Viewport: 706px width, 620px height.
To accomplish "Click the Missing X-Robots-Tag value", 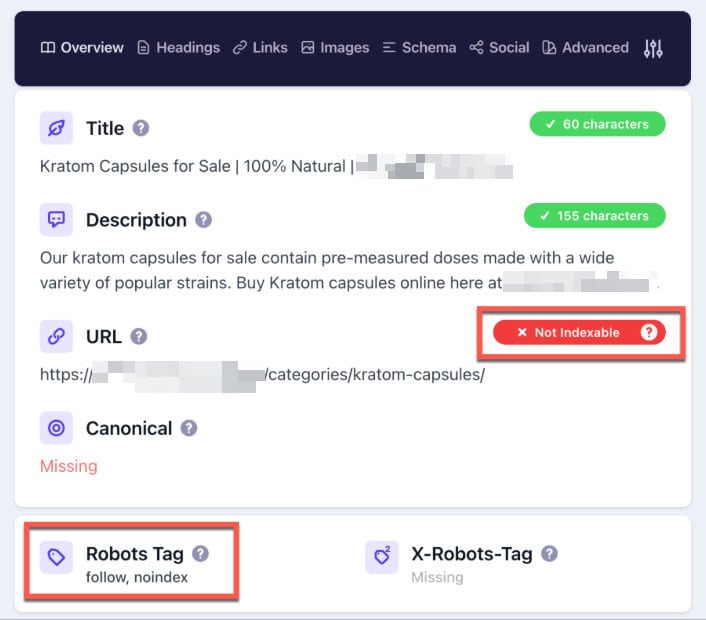I will 437,577.
